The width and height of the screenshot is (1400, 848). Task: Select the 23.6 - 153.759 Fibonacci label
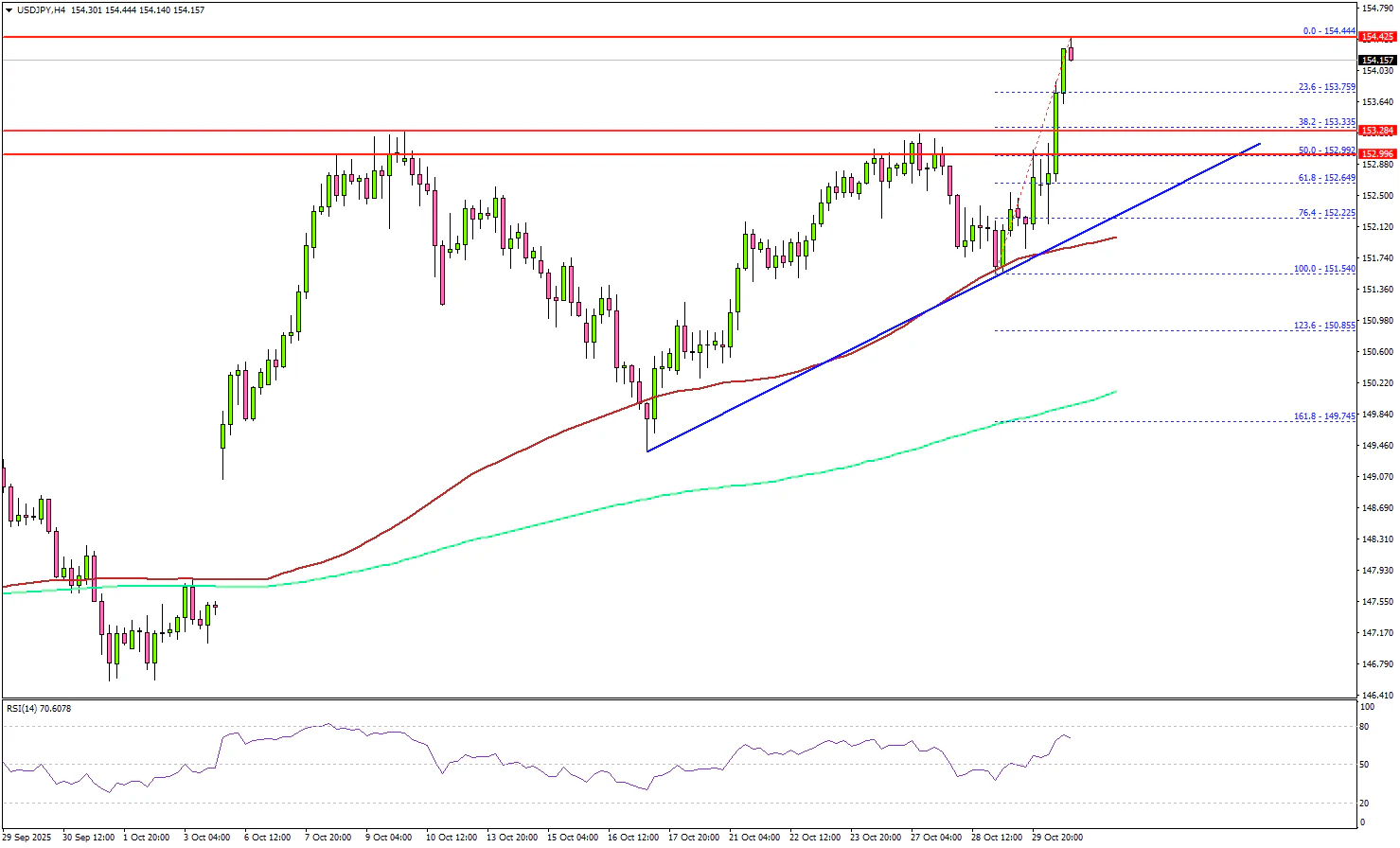(1326, 87)
